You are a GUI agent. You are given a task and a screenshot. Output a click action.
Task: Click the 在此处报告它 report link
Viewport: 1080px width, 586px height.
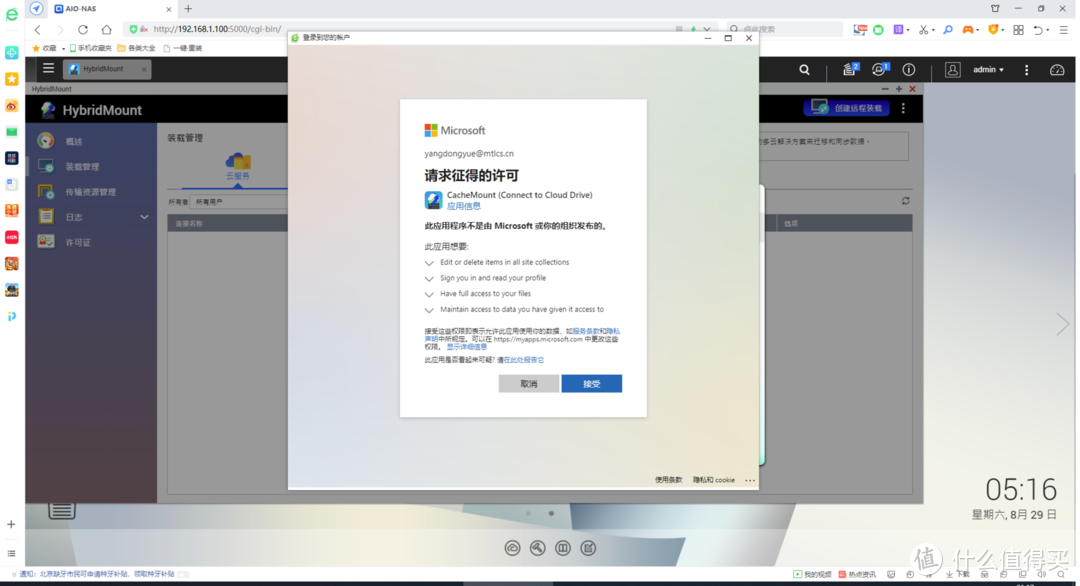pos(523,360)
